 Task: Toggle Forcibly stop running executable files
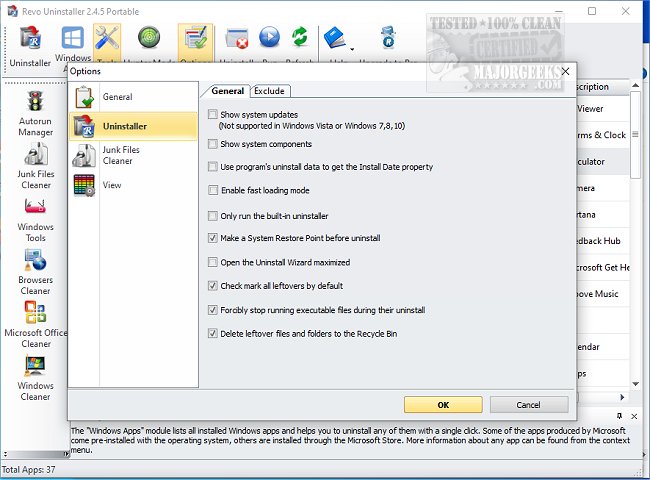pyautogui.click(x=213, y=310)
